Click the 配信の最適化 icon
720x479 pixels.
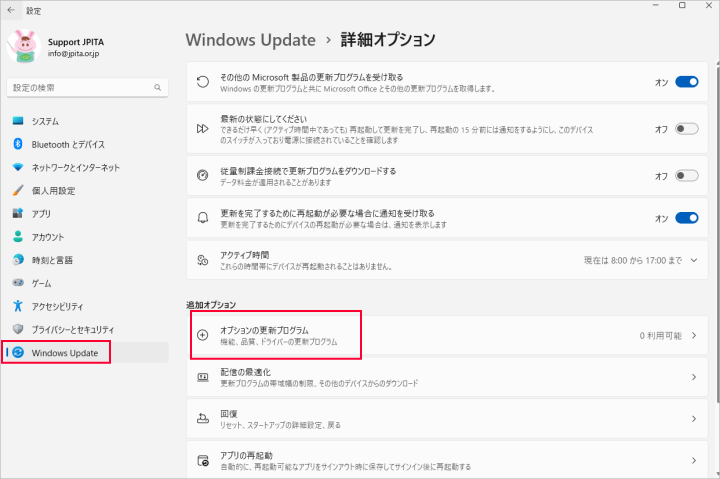click(x=202, y=377)
